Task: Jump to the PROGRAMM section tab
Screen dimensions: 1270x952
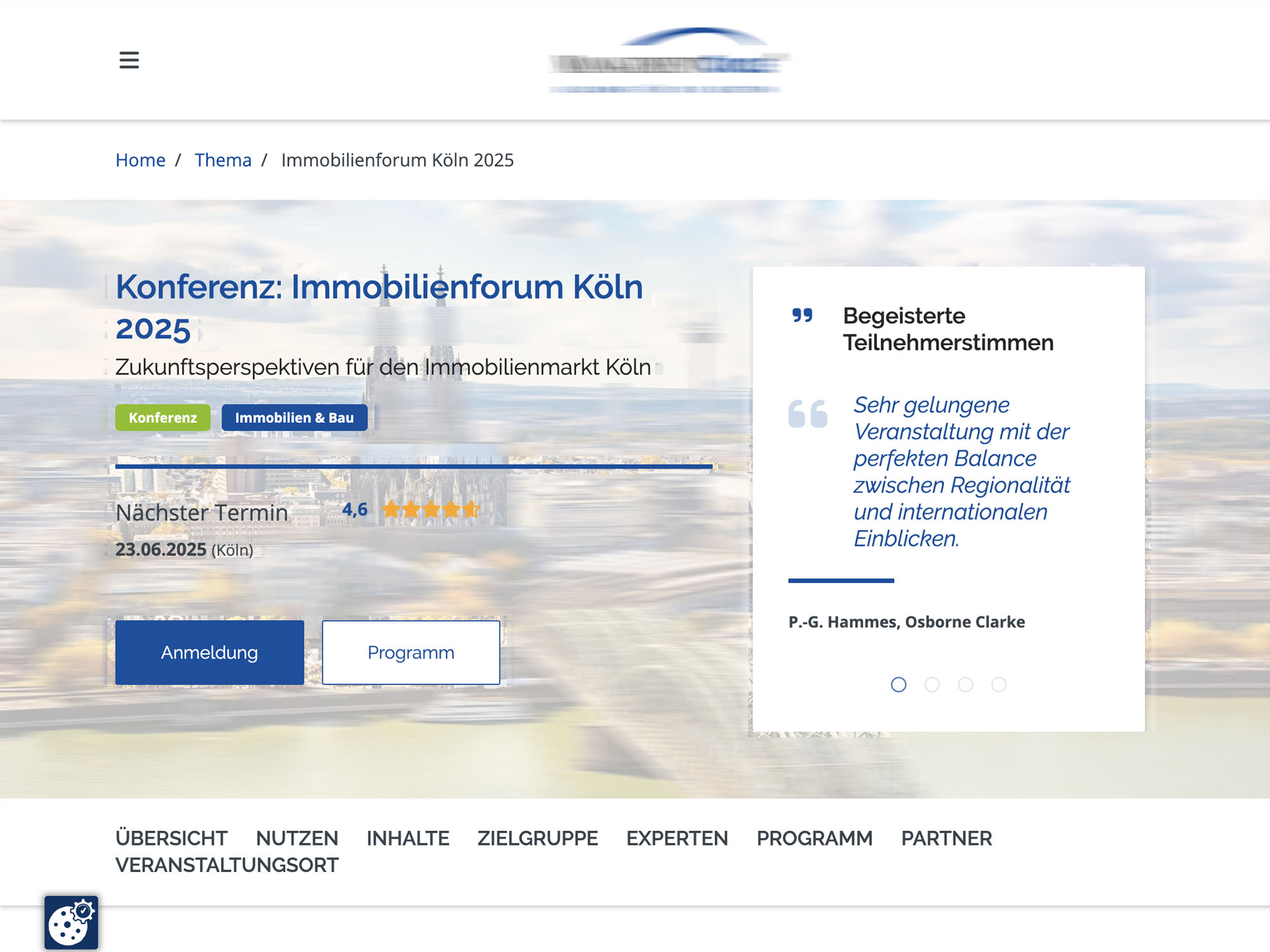Action: (x=815, y=838)
